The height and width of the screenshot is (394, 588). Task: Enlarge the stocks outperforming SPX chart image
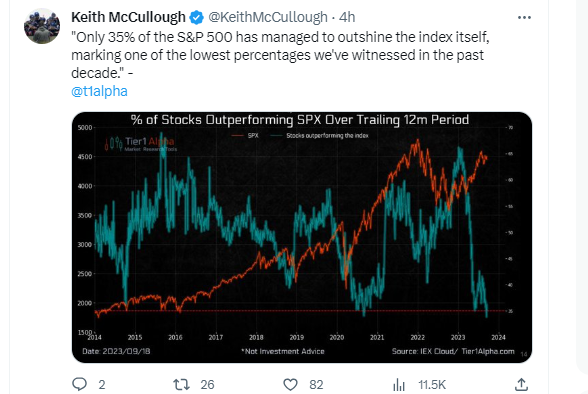(302, 237)
